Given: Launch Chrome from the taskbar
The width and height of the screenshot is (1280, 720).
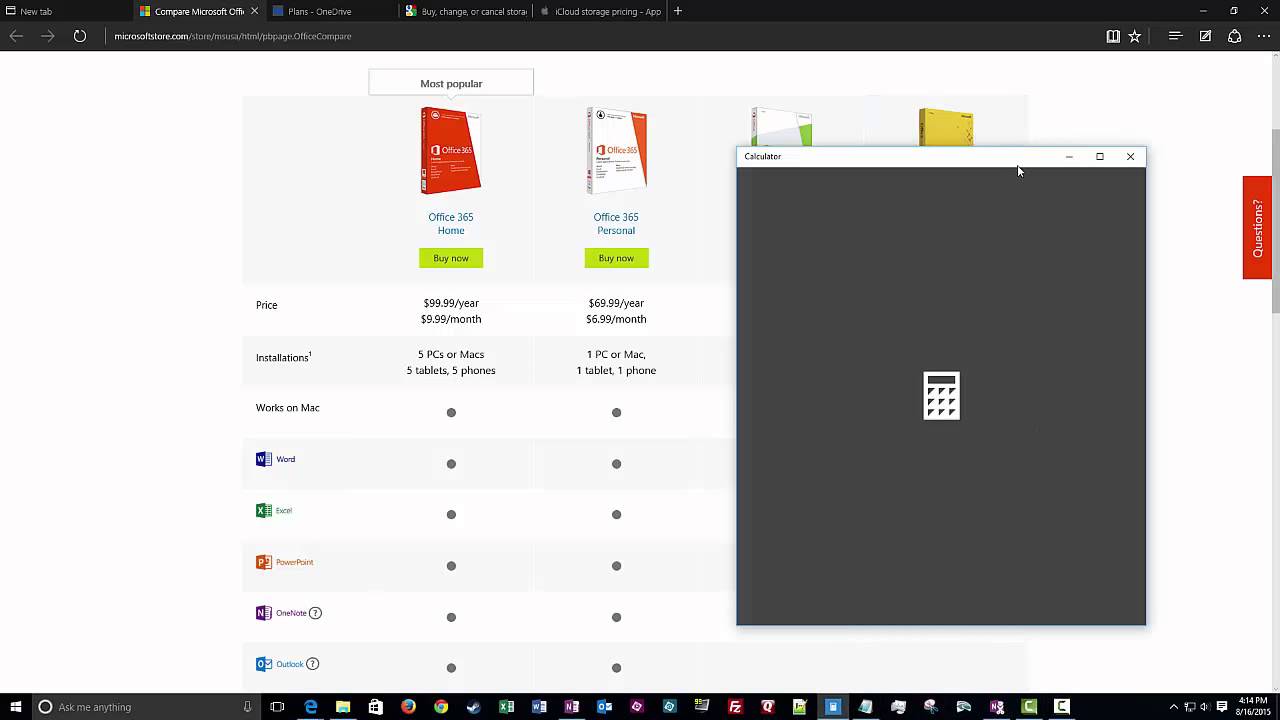Looking at the screenshot, I should pyautogui.click(x=441, y=707).
